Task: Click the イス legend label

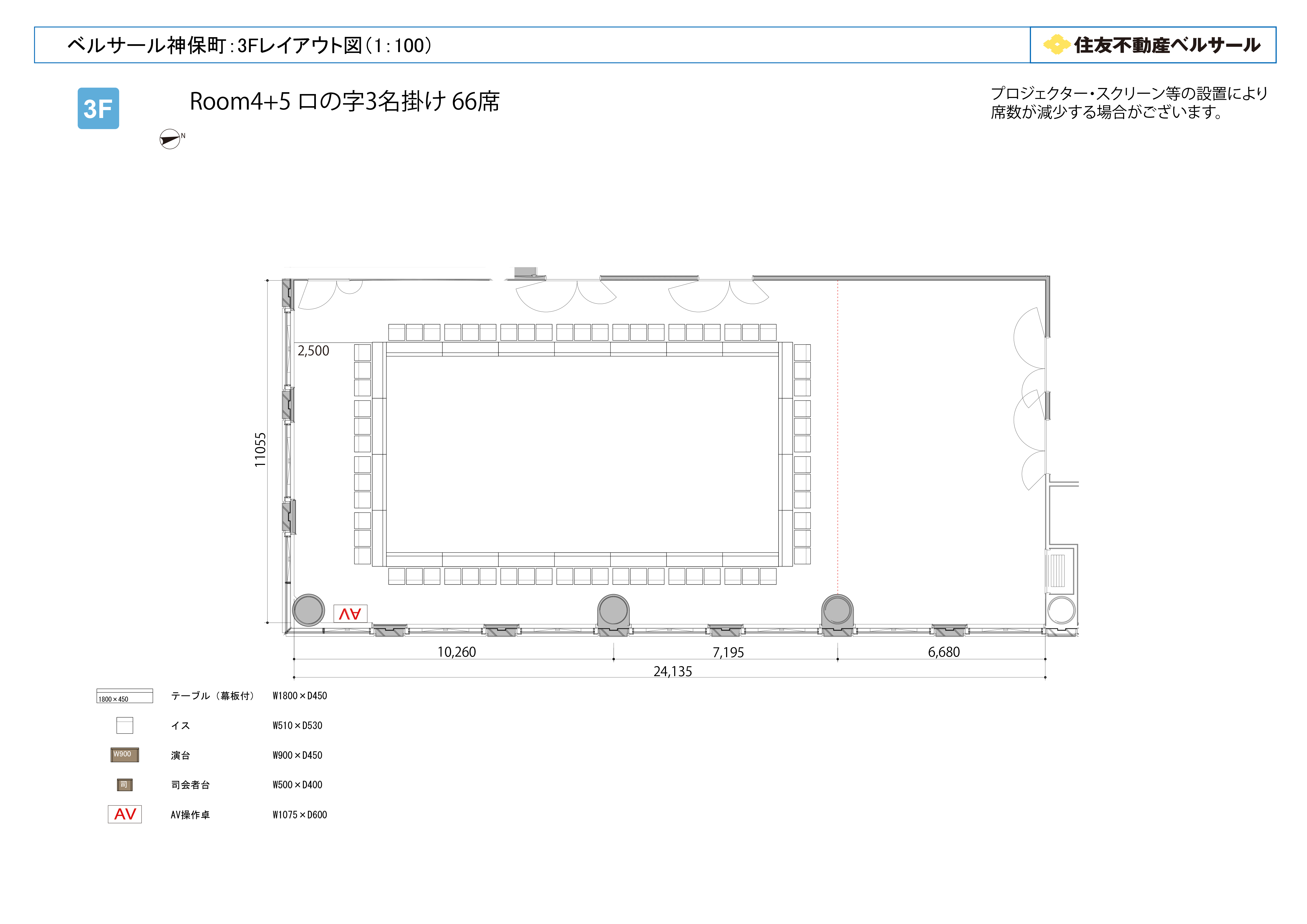Action: click(180, 725)
